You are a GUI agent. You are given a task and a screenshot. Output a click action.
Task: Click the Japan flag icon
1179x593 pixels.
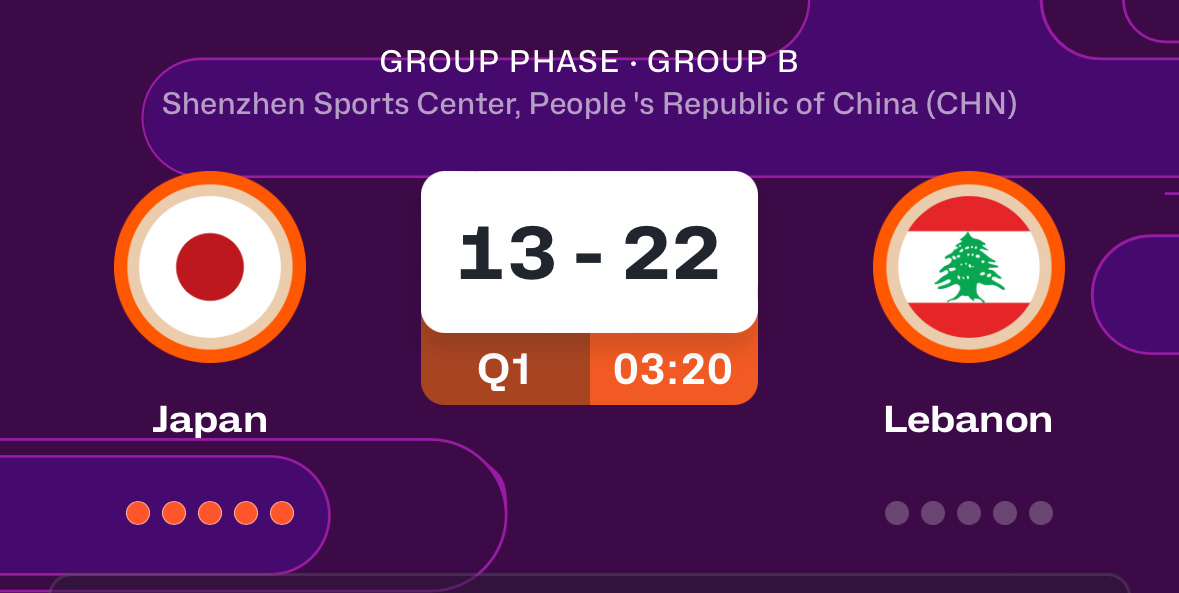point(210,267)
